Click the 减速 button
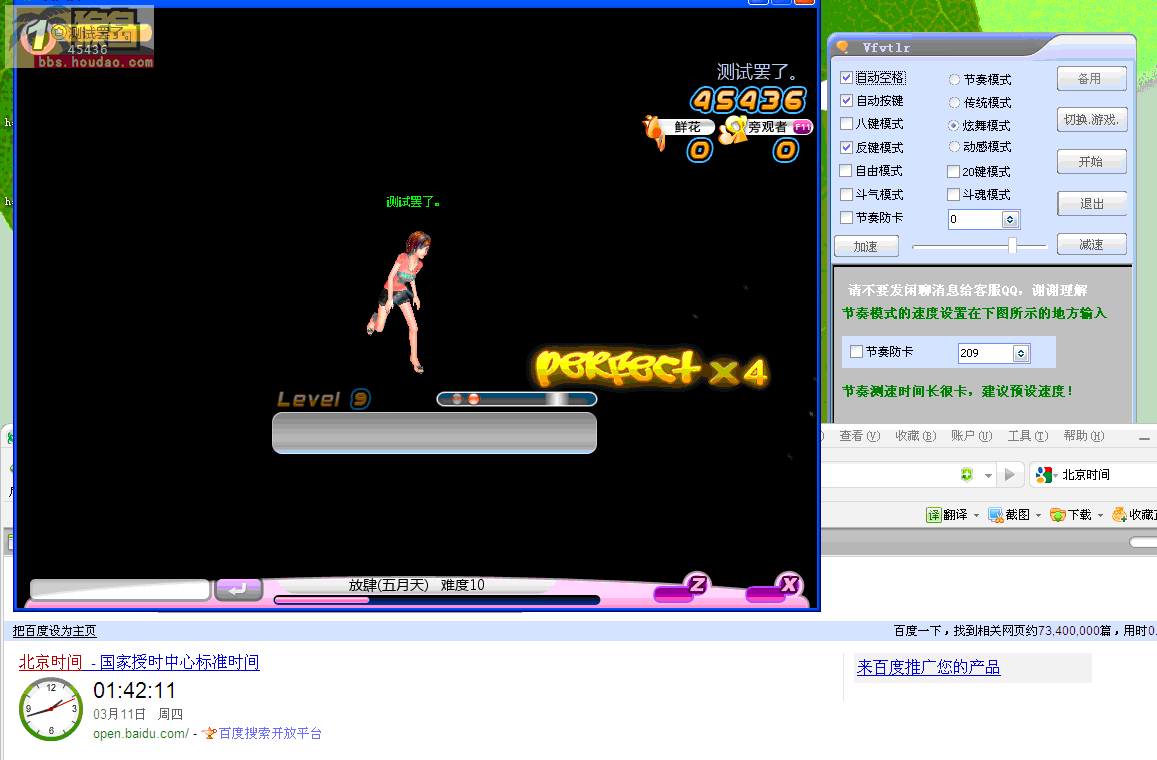This screenshot has width=1157, height=760. click(1091, 244)
